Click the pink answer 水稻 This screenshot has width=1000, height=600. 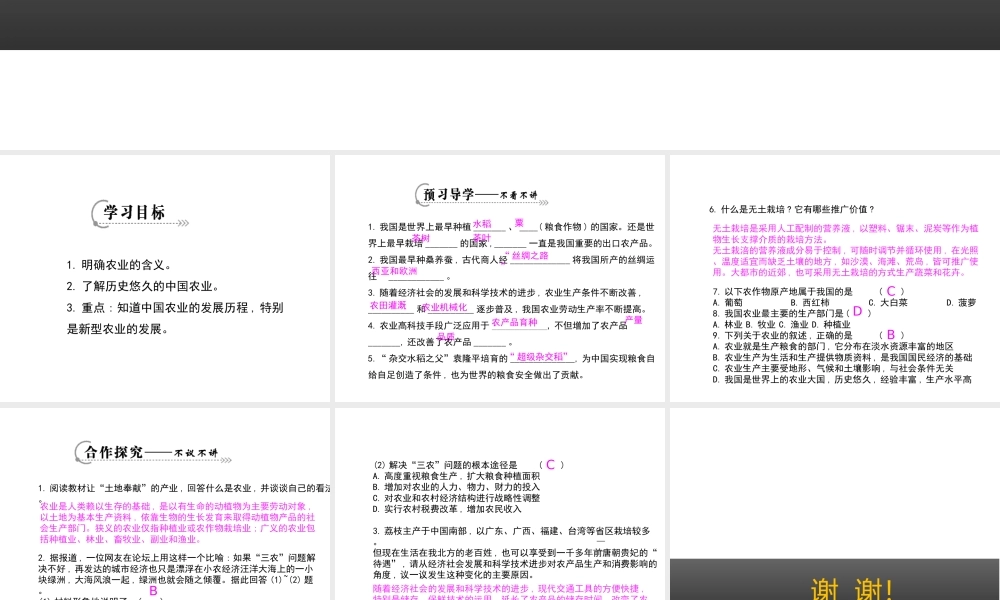(482, 224)
